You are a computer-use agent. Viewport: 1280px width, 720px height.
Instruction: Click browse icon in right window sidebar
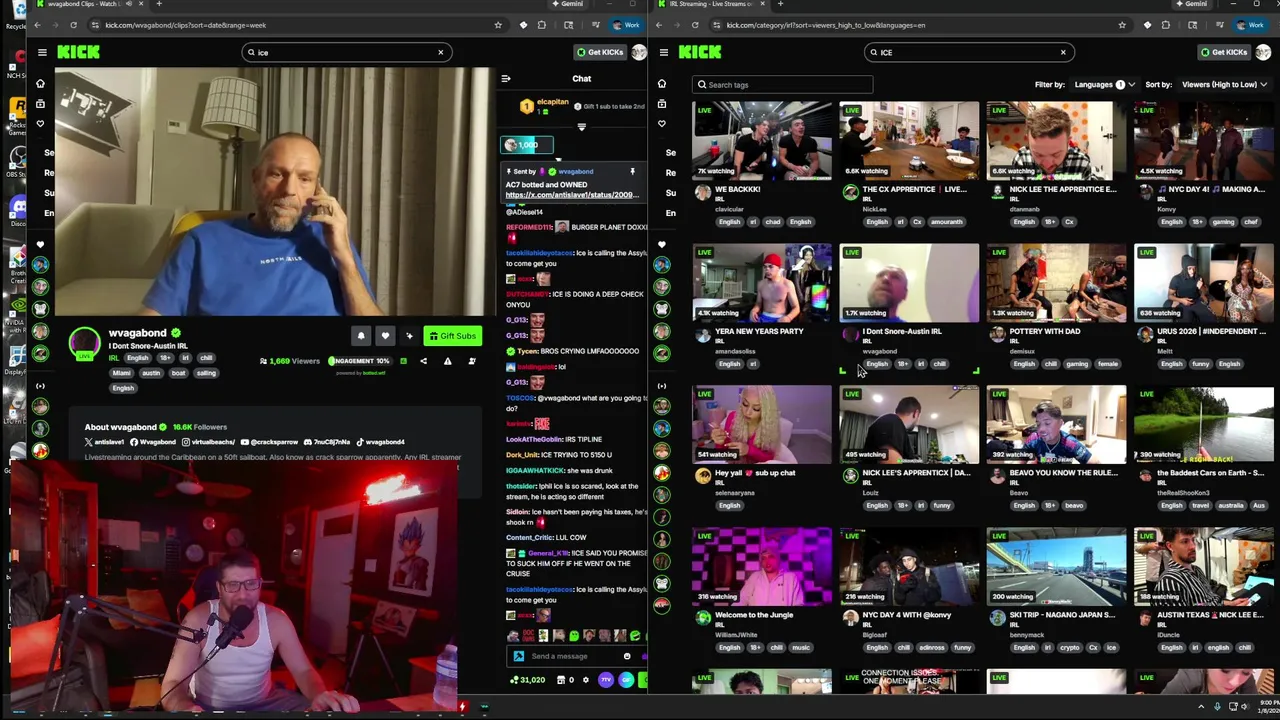point(661,103)
